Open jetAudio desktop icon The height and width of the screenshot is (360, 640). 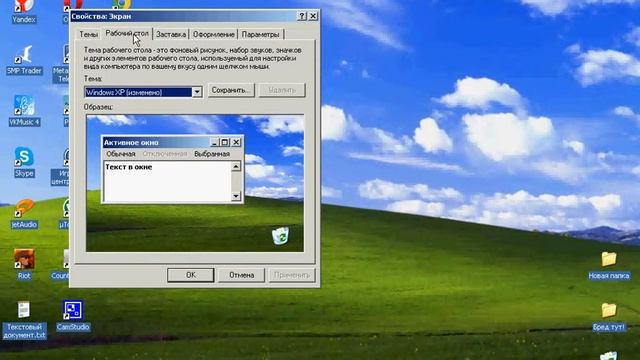pos(24,213)
